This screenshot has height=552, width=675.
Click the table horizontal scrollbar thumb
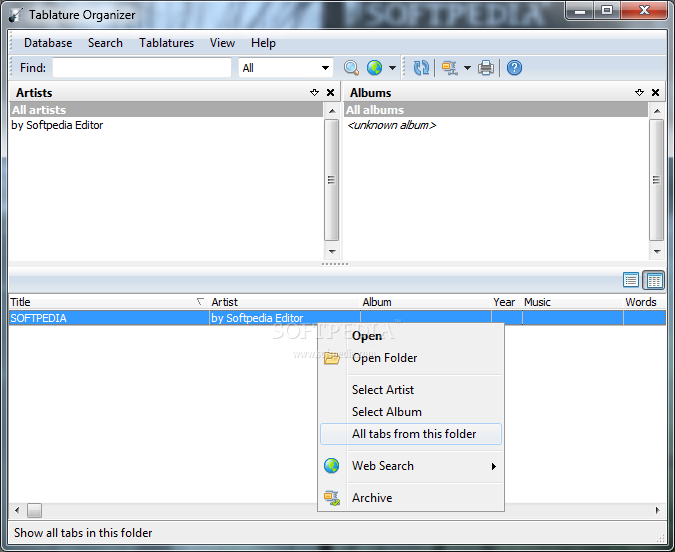34,511
